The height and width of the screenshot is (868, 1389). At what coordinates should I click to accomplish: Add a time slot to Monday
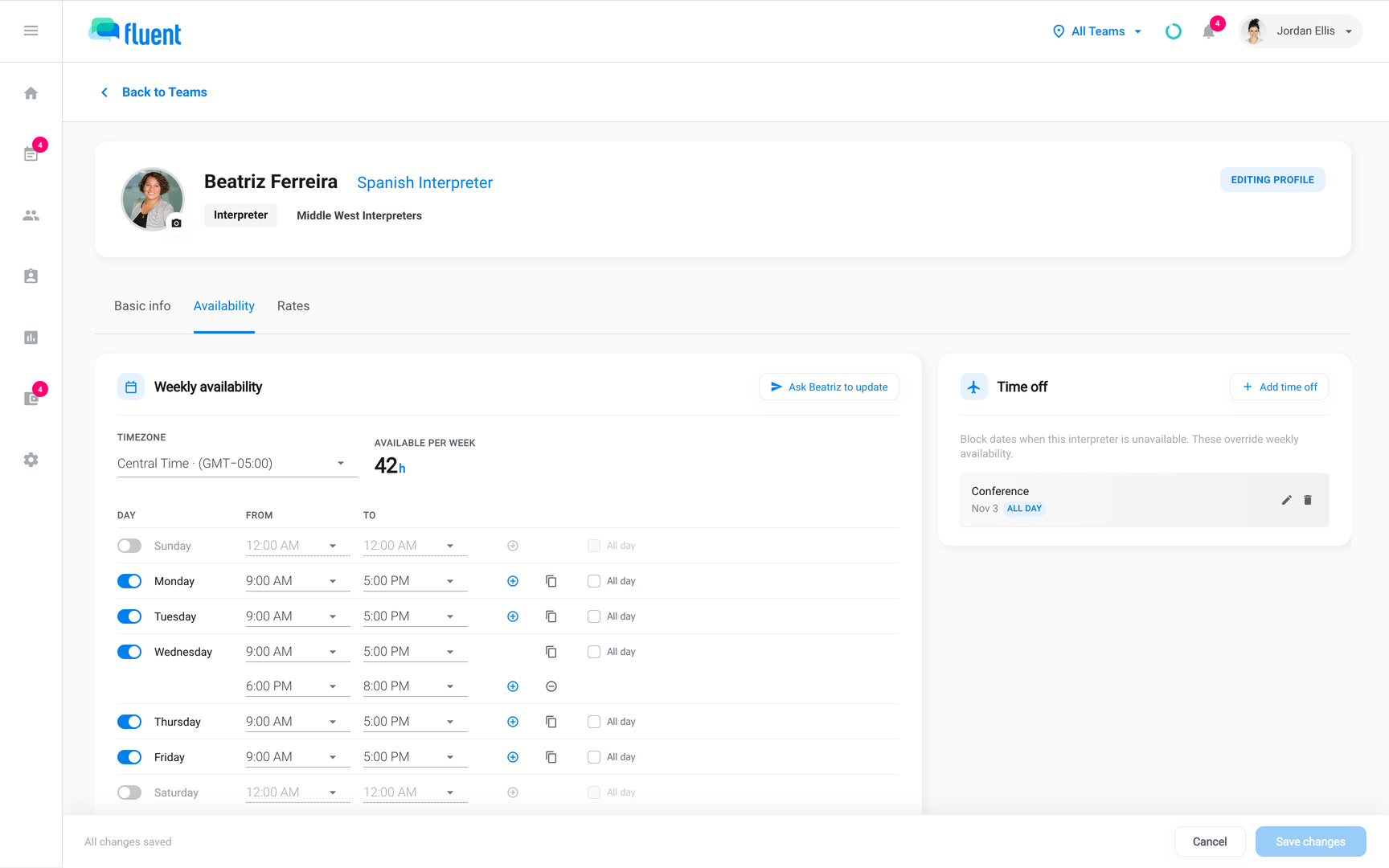[x=513, y=581]
